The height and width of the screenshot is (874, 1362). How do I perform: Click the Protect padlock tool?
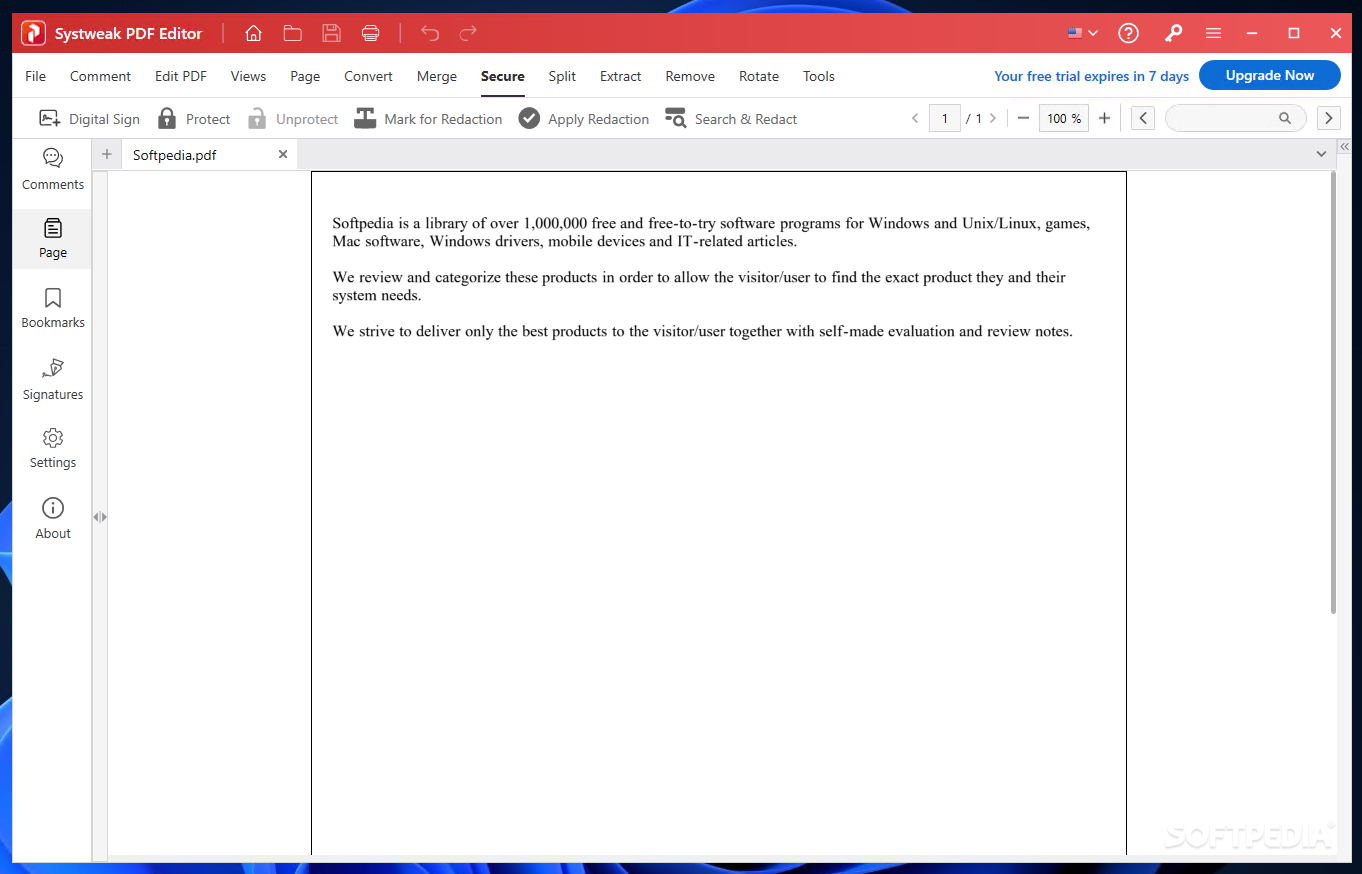click(x=194, y=119)
